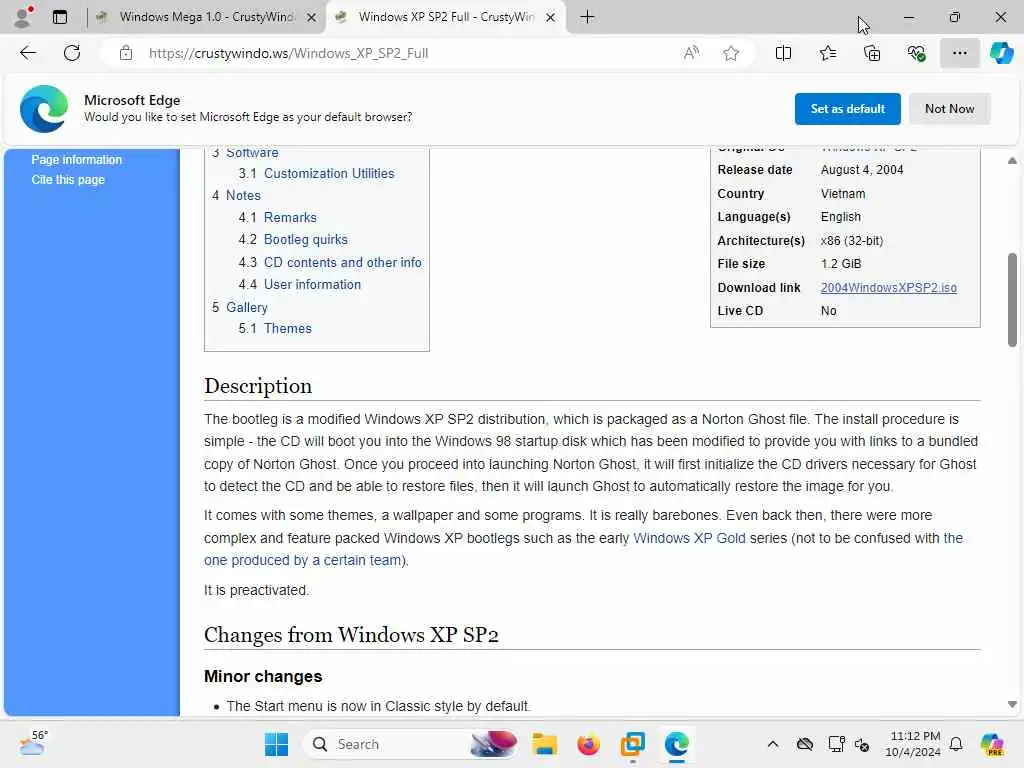The height and width of the screenshot is (768, 1024).
Task: Click the 'August 4, 2004' release date
Action: 861,170
